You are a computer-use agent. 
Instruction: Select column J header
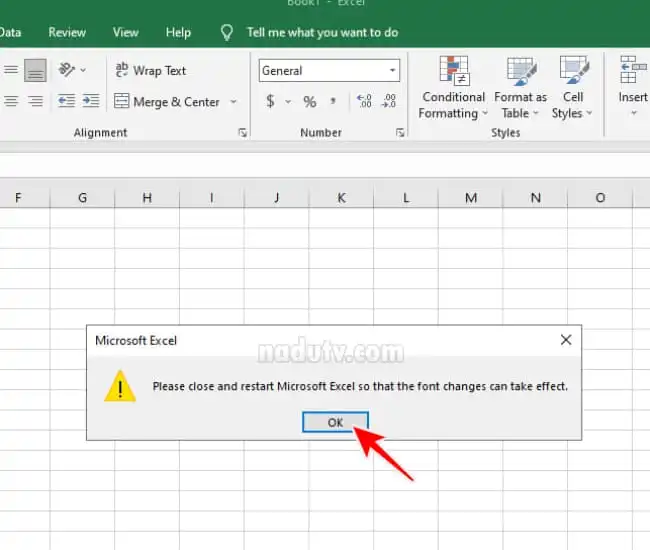pyautogui.click(x=276, y=198)
